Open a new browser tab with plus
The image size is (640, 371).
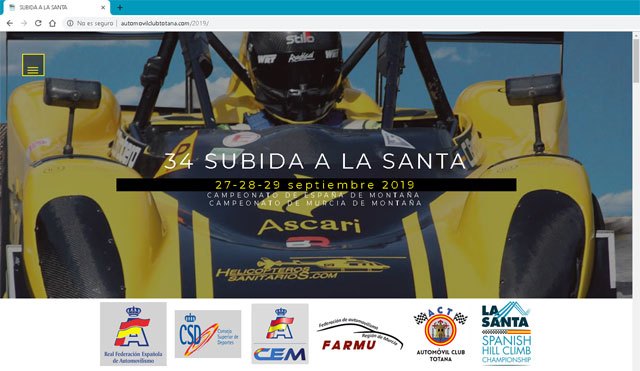point(120,7)
